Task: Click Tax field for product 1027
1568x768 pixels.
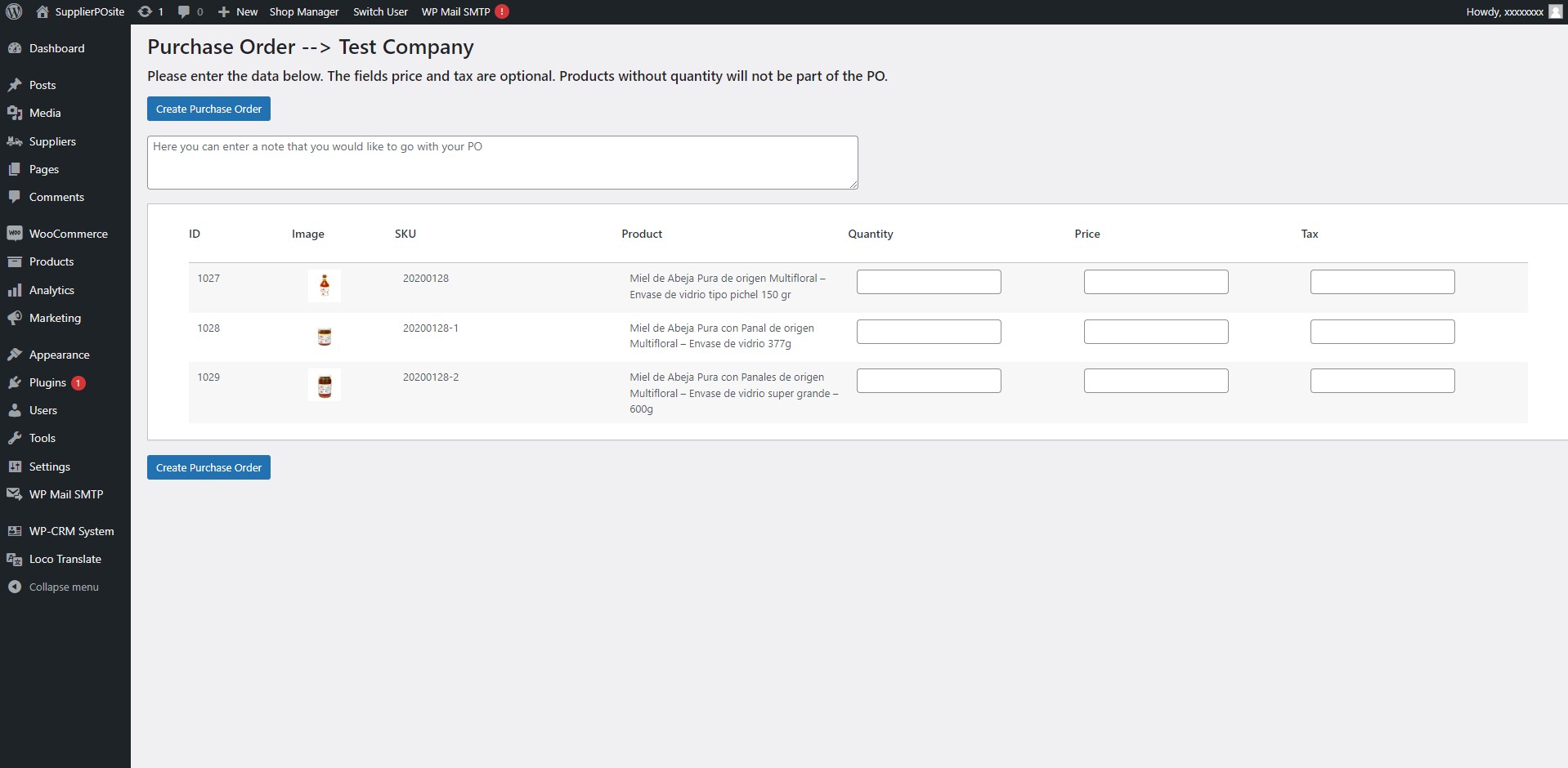Action: click(1382, 282)
